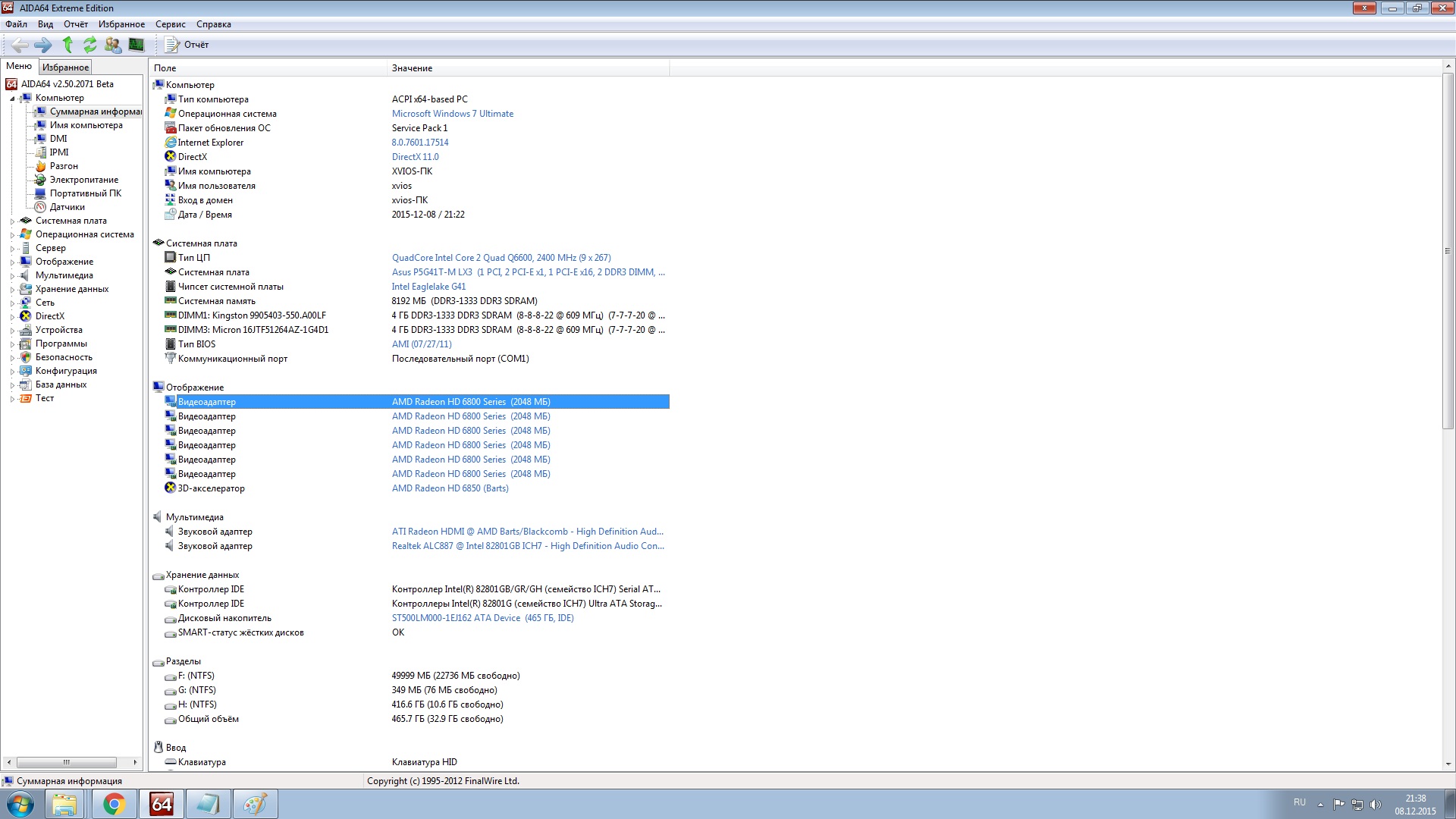1456x819 pixels.
Task: Expand the Мультимедиа tree node
Action: (x=12, y=276)
